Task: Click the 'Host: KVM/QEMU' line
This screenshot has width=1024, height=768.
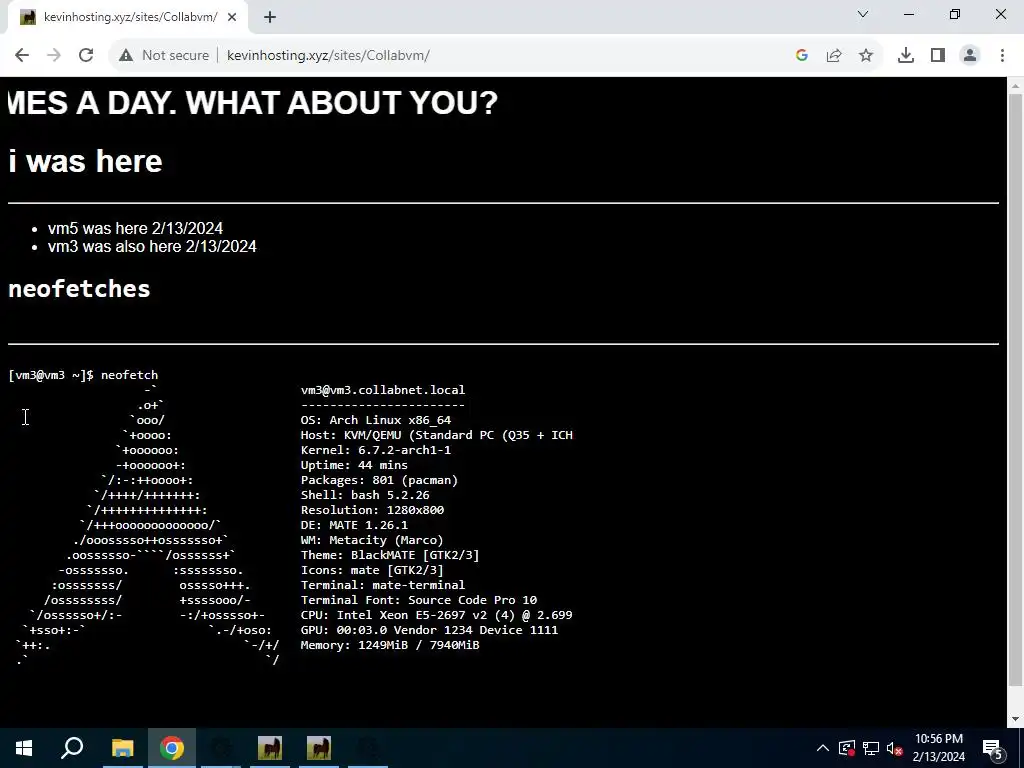Action: (436, 435)
